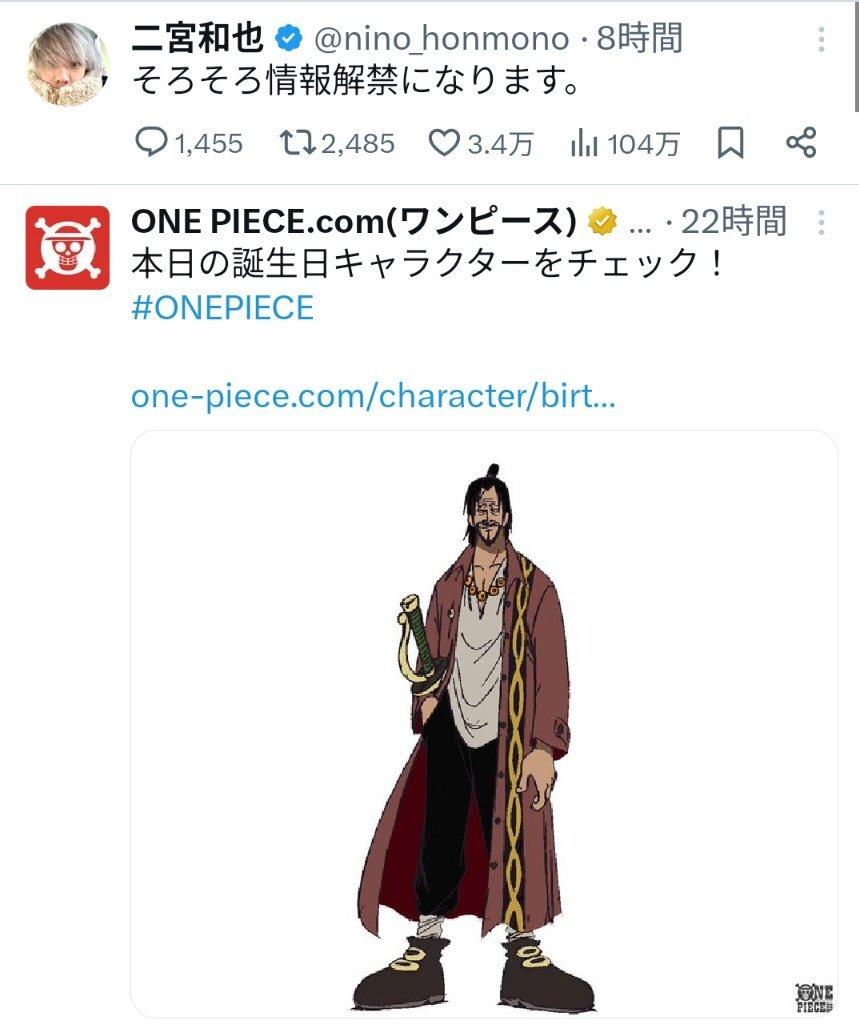Open the birthday character image
Viewport: 859px width, 1036px height.
[x=484, y=724]
